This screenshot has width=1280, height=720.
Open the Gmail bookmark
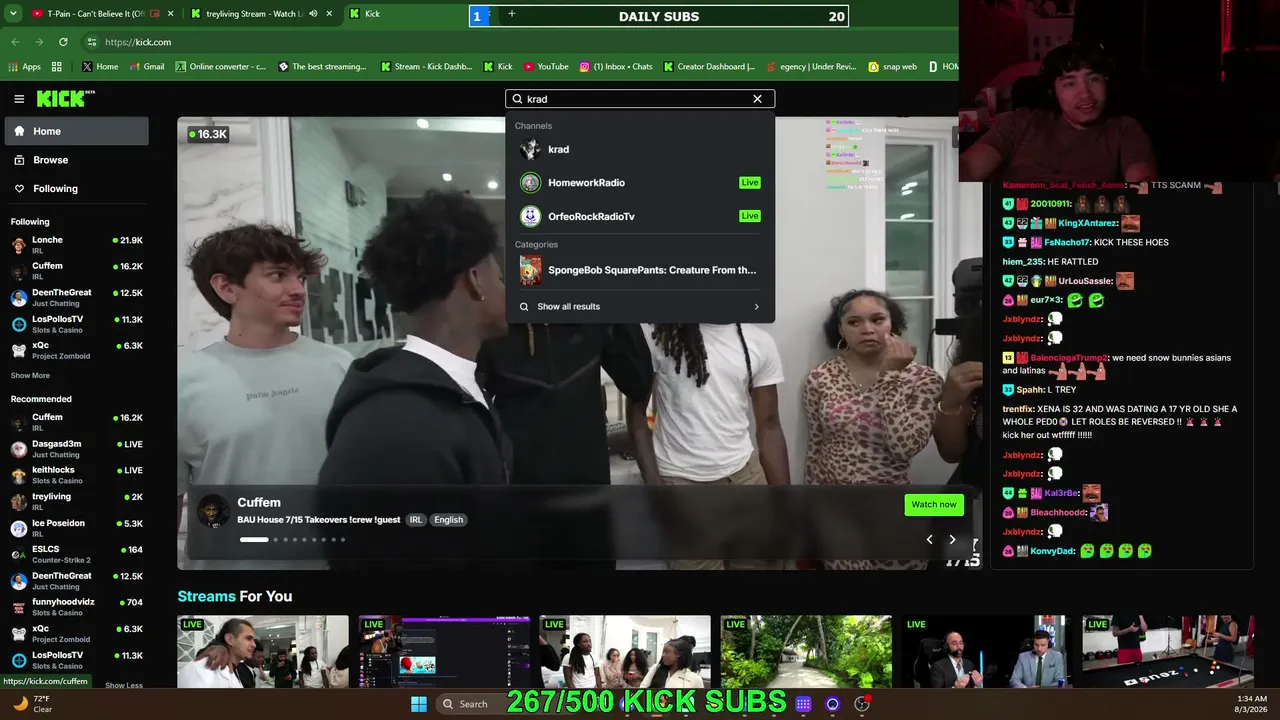(x=147, y=67)
